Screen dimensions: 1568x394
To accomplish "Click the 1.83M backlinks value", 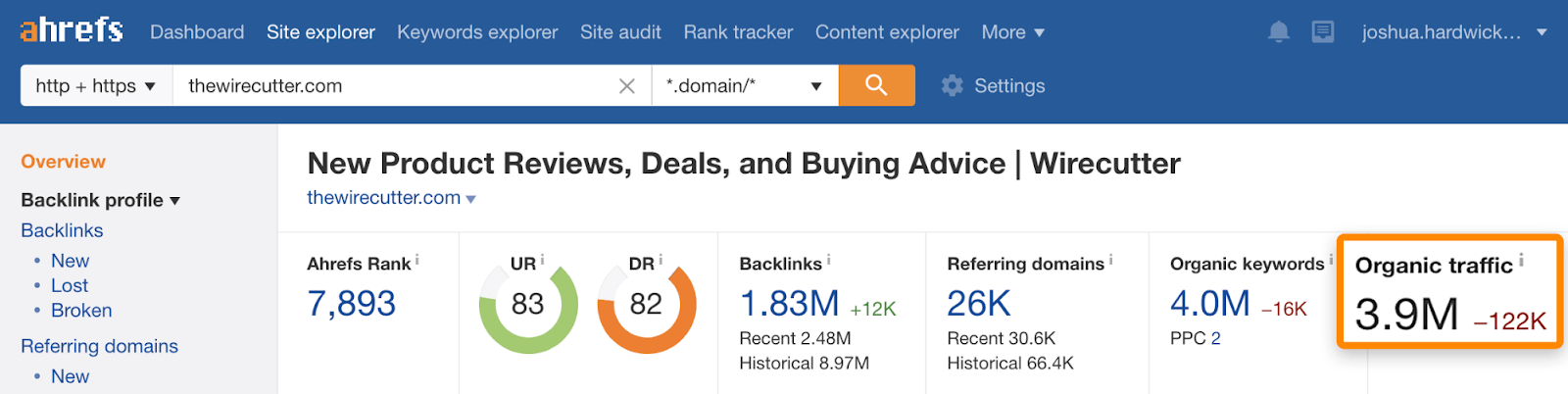I will (x=789, y=304).
